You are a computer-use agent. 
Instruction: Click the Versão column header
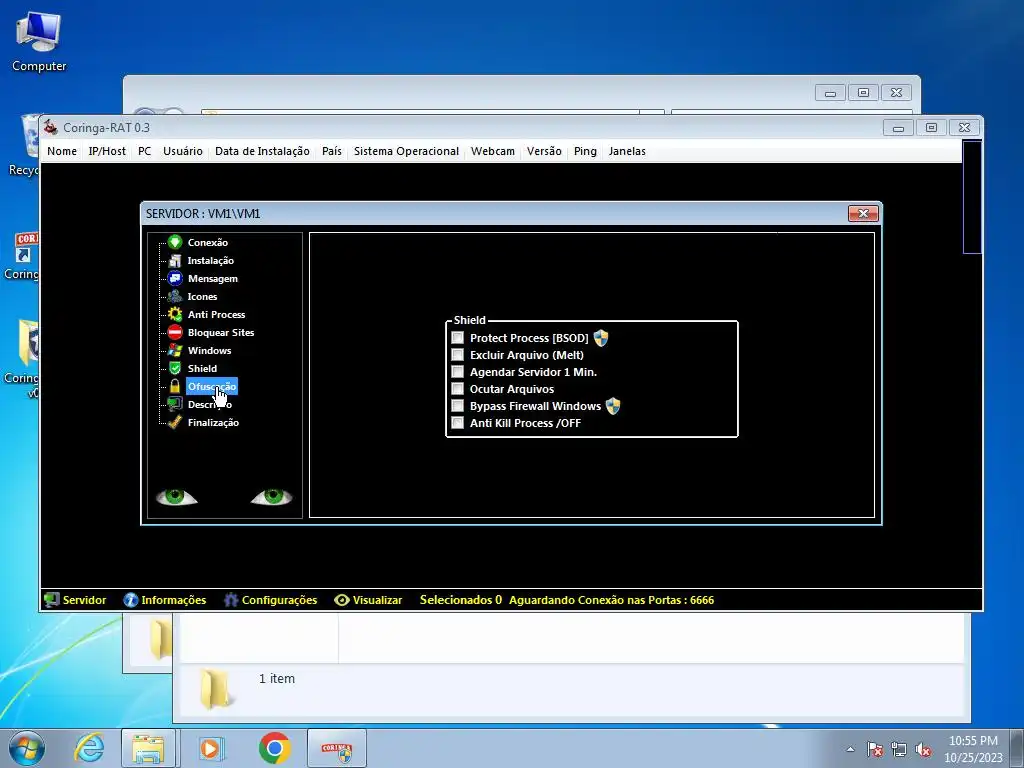(x=544, y=151)
